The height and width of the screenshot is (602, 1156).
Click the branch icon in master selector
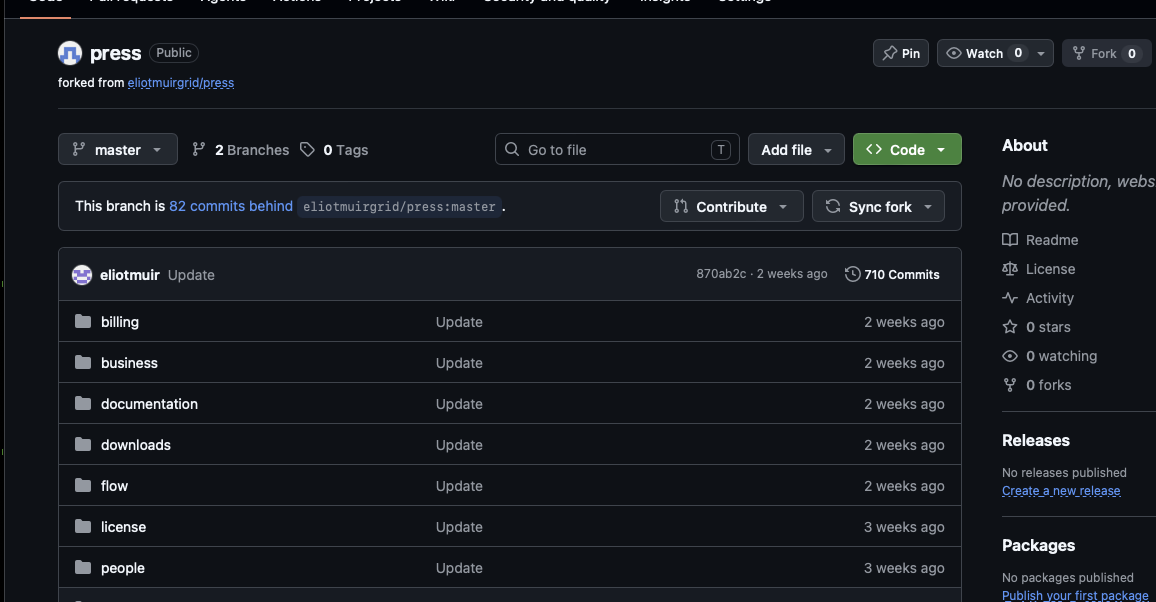pos(79,150)
